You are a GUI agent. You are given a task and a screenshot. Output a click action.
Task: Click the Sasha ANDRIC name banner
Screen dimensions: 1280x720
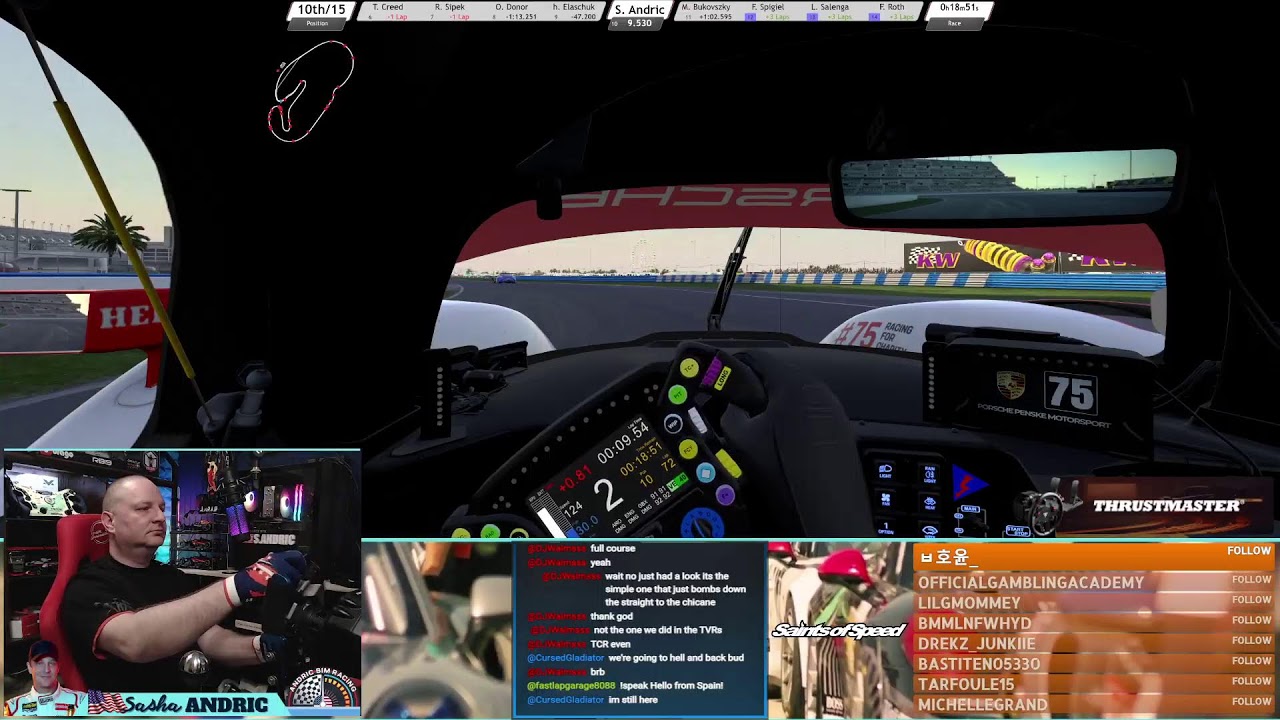tap(182, 704)
